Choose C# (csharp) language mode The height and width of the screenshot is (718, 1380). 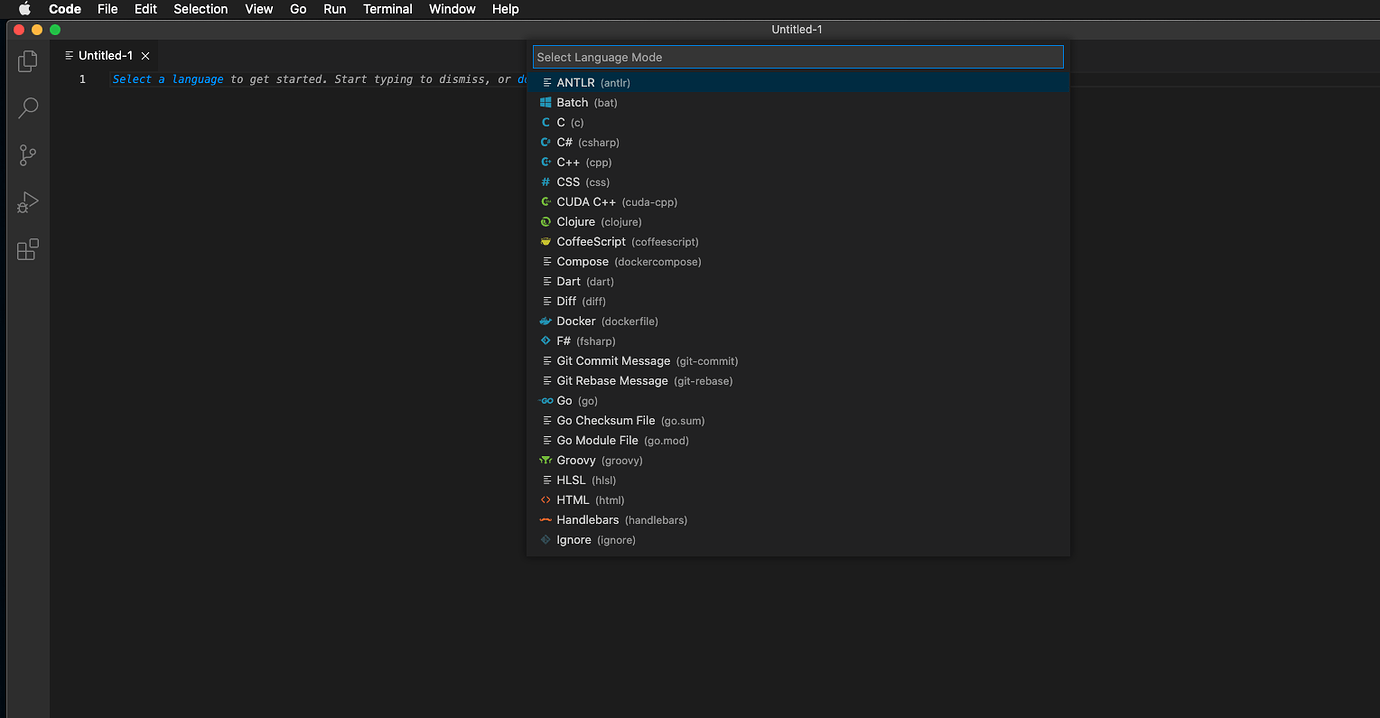click(x=798, y=142)
